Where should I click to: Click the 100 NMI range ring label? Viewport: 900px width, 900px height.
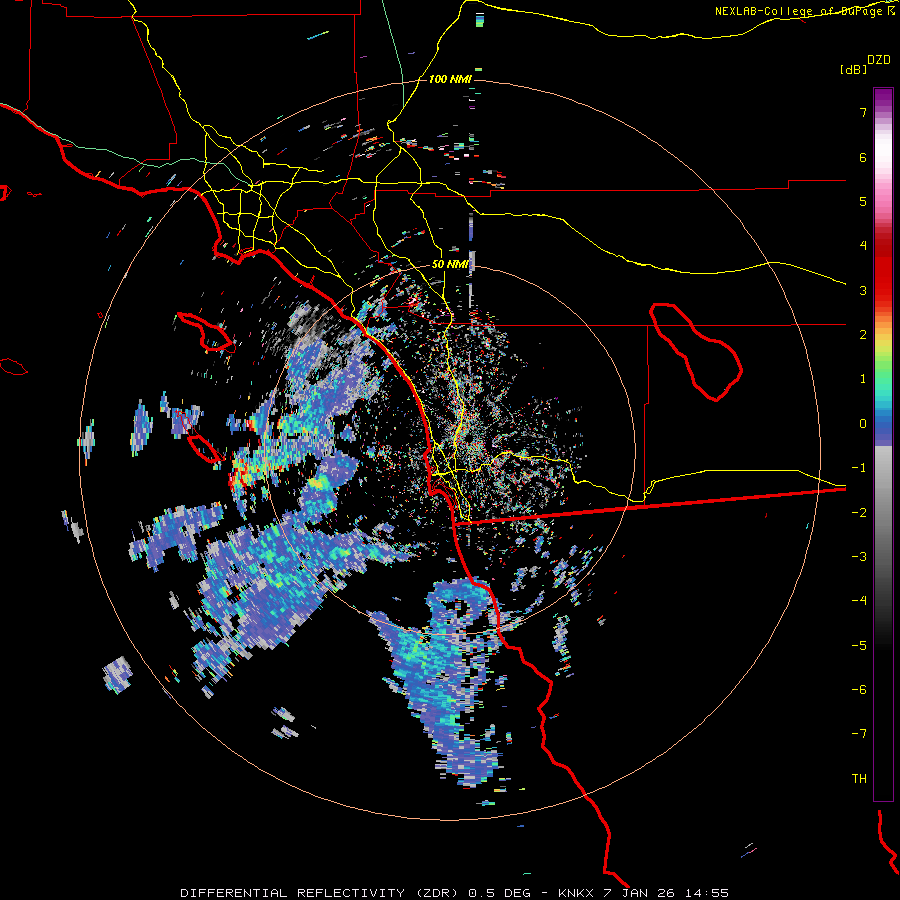coord(450,79)
